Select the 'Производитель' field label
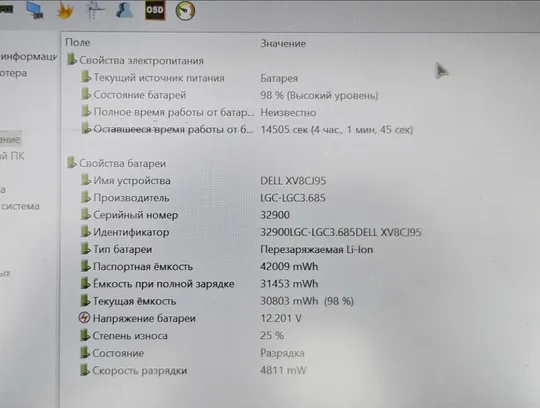540x408 pixels. click(131, 198)
